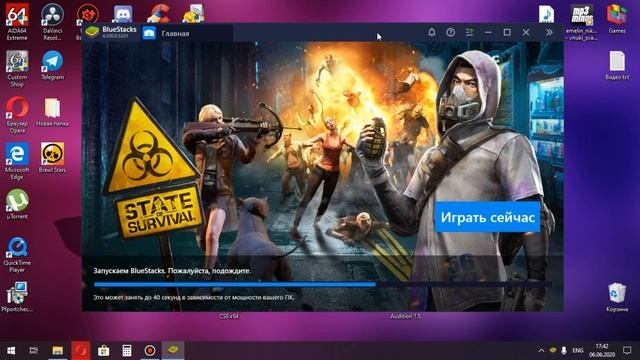Open the BlueStacks menu icon beside help
640x360 pixels.
tap(469, 32)
